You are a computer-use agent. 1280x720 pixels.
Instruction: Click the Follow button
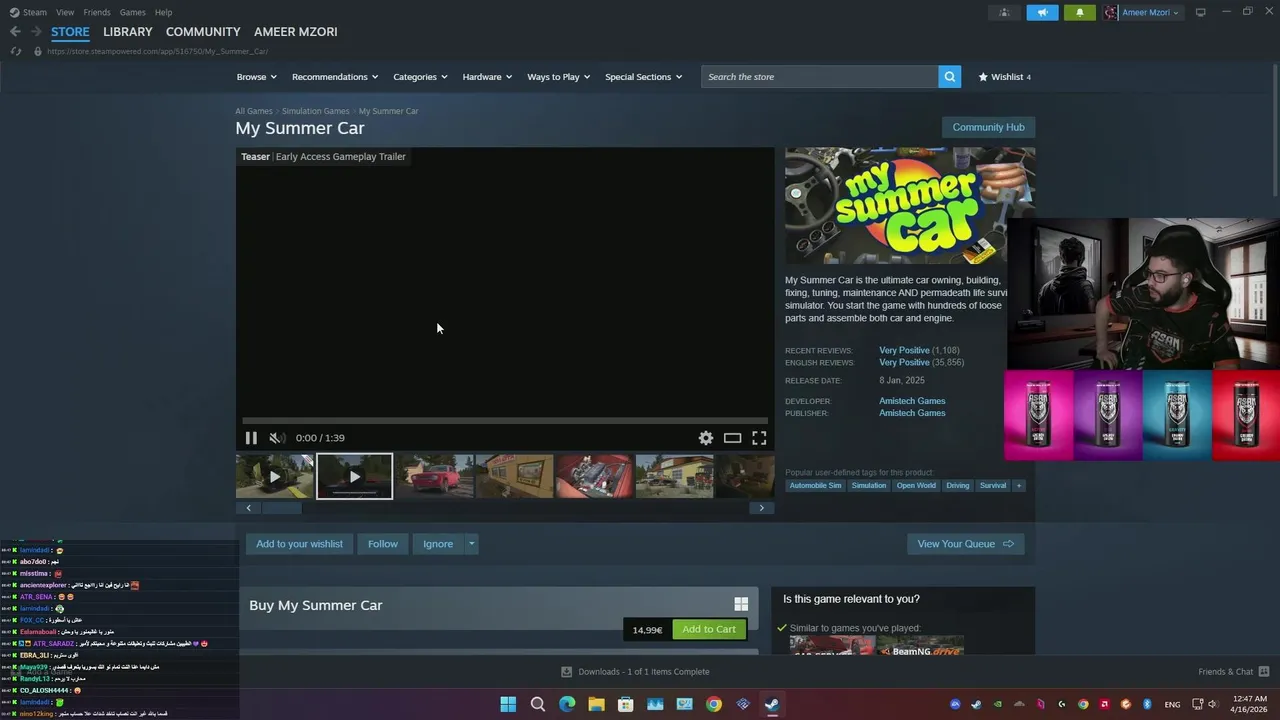tap(383, 544)
